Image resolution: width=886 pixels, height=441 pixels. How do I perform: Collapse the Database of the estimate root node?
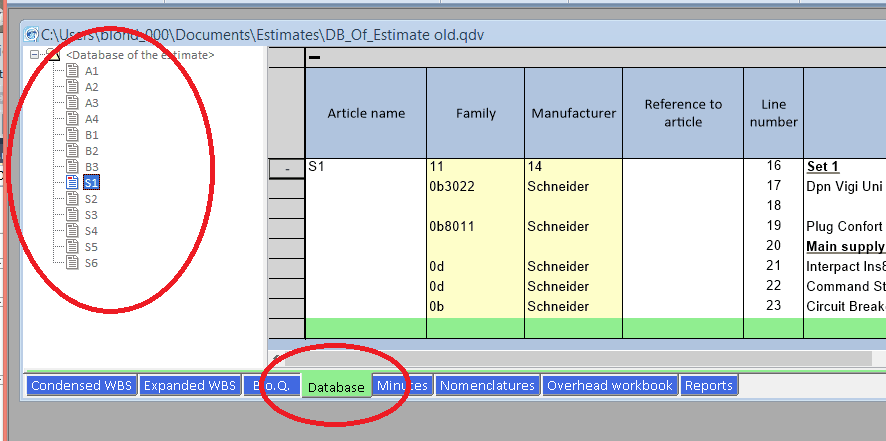pyautogui.click(x=35, y=55)
